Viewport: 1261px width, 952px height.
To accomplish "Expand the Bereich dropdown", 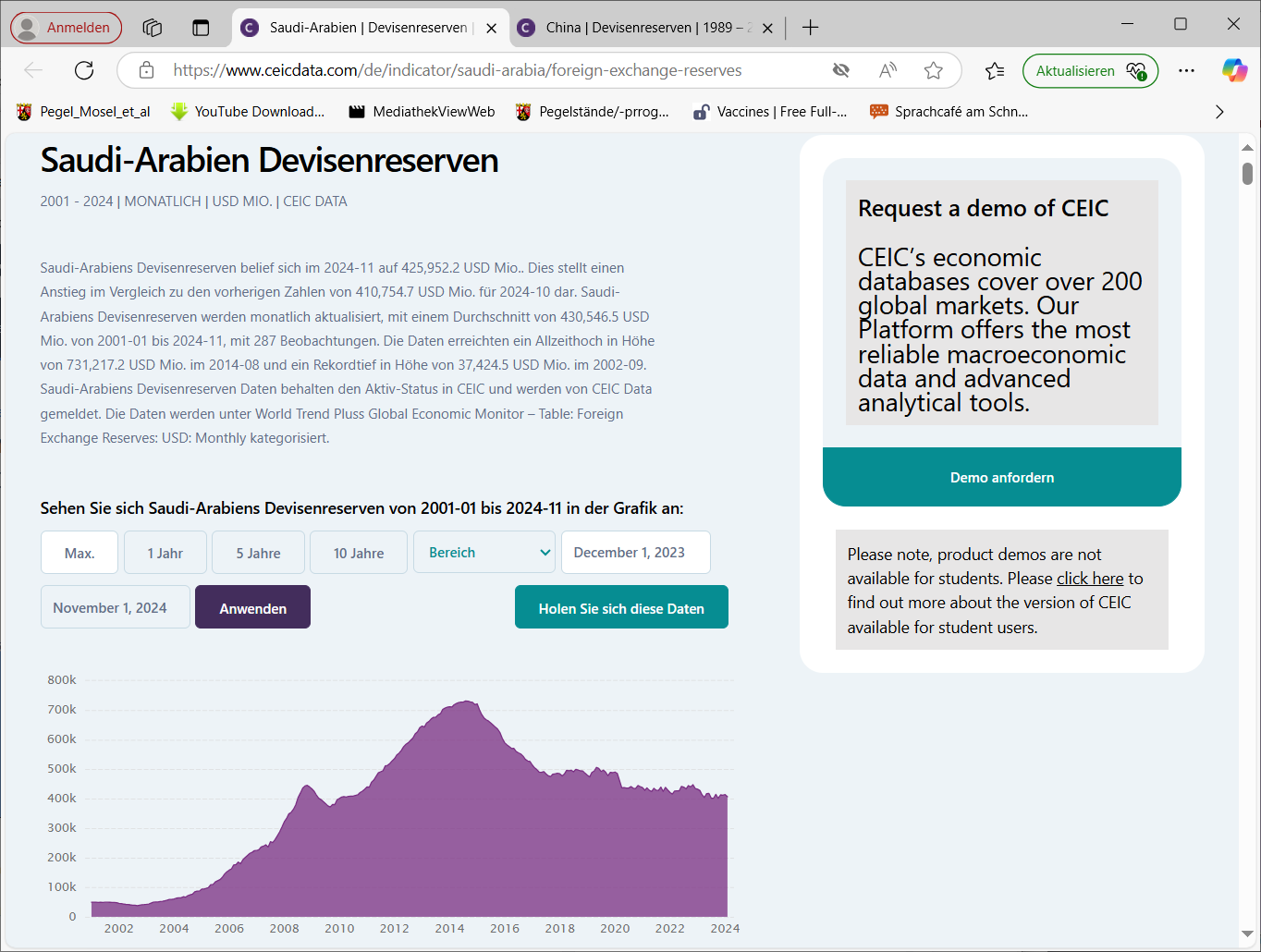I will click(x=484, y=552).
